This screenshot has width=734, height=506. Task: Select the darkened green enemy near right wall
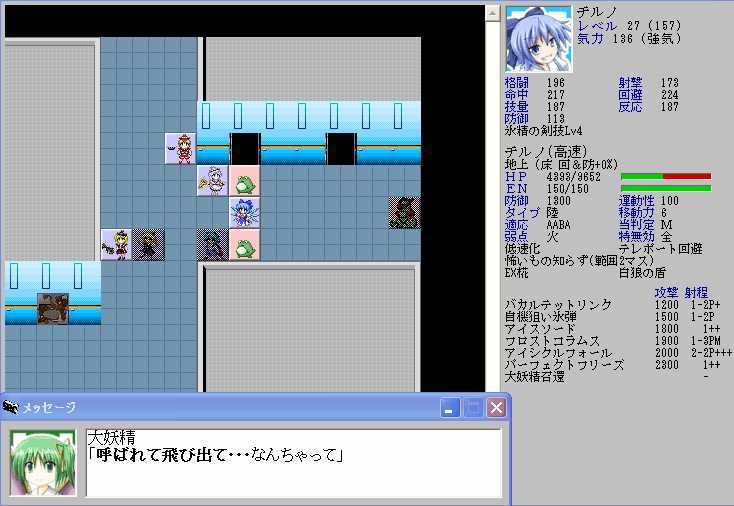pyautogui.click(x=404, y=213)
